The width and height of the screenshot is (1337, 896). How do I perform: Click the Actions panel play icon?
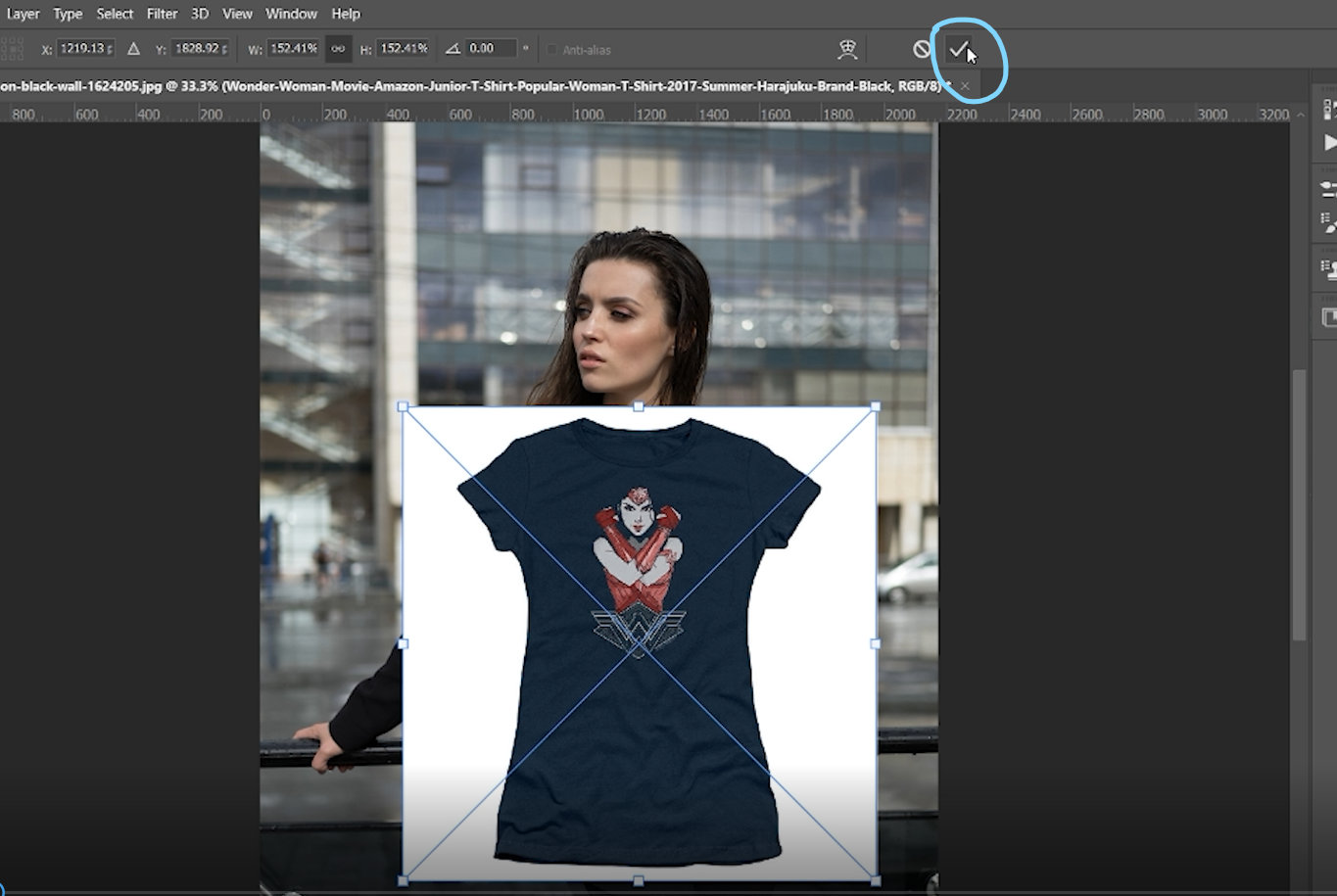pyautogui.click(x=1327, y=142)
